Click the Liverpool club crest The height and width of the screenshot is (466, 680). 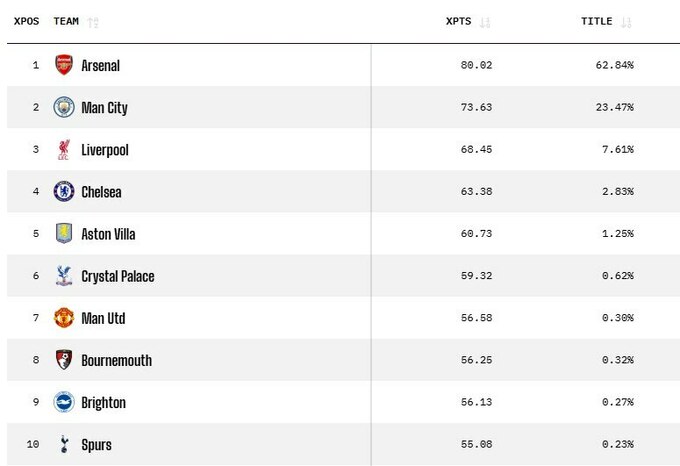[x=64, y=149]
